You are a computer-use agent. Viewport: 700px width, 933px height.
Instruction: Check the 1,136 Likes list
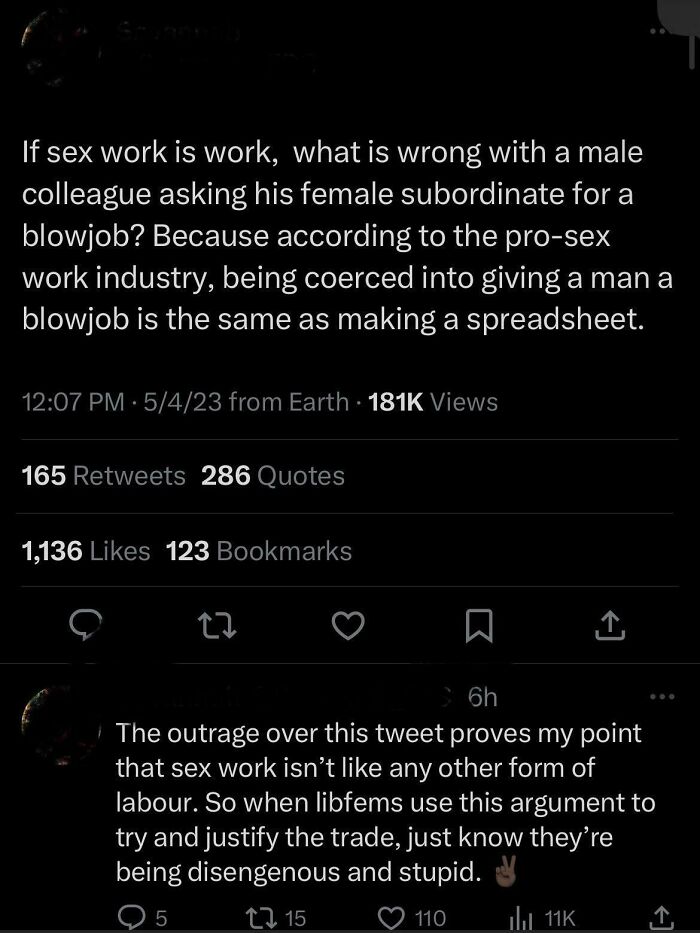coord(85,550)
